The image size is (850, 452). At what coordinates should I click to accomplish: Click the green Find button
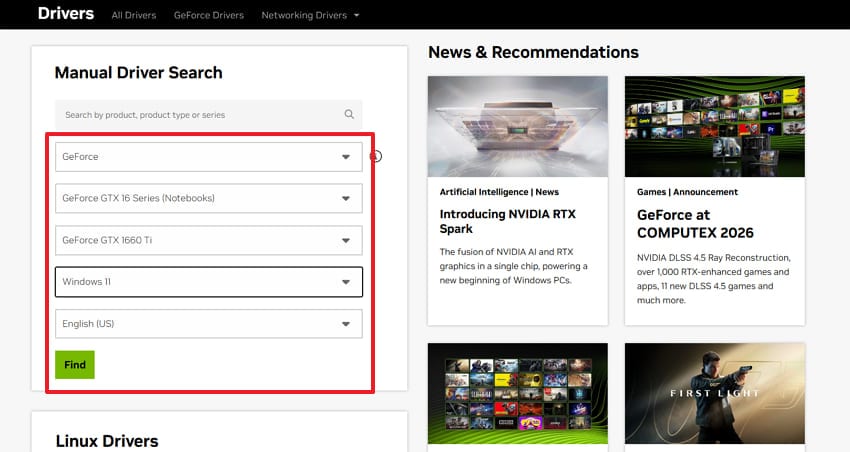[x=75, y=365]
